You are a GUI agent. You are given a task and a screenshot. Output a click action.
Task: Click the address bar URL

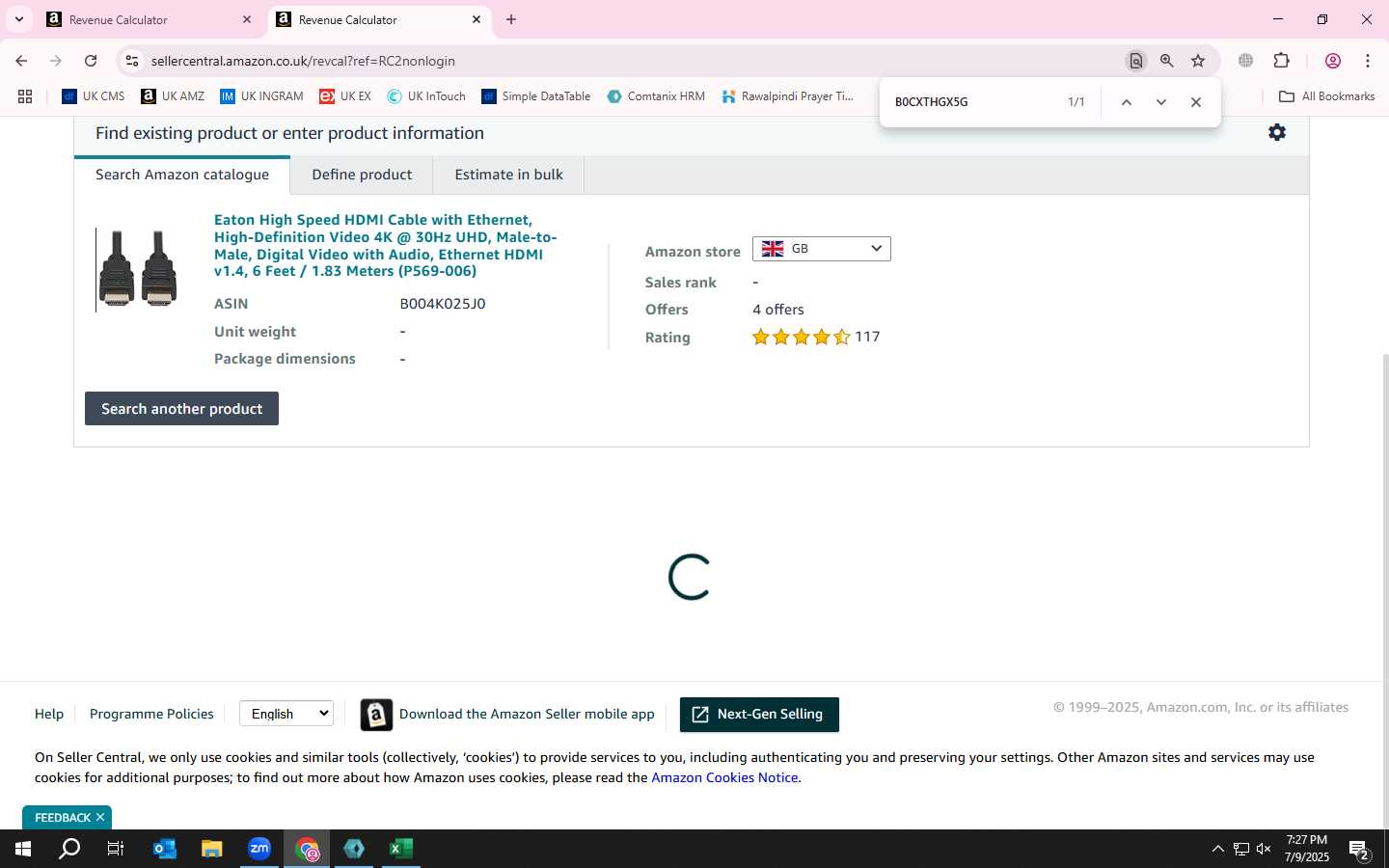pyautogui.click(x=303, y=61)
